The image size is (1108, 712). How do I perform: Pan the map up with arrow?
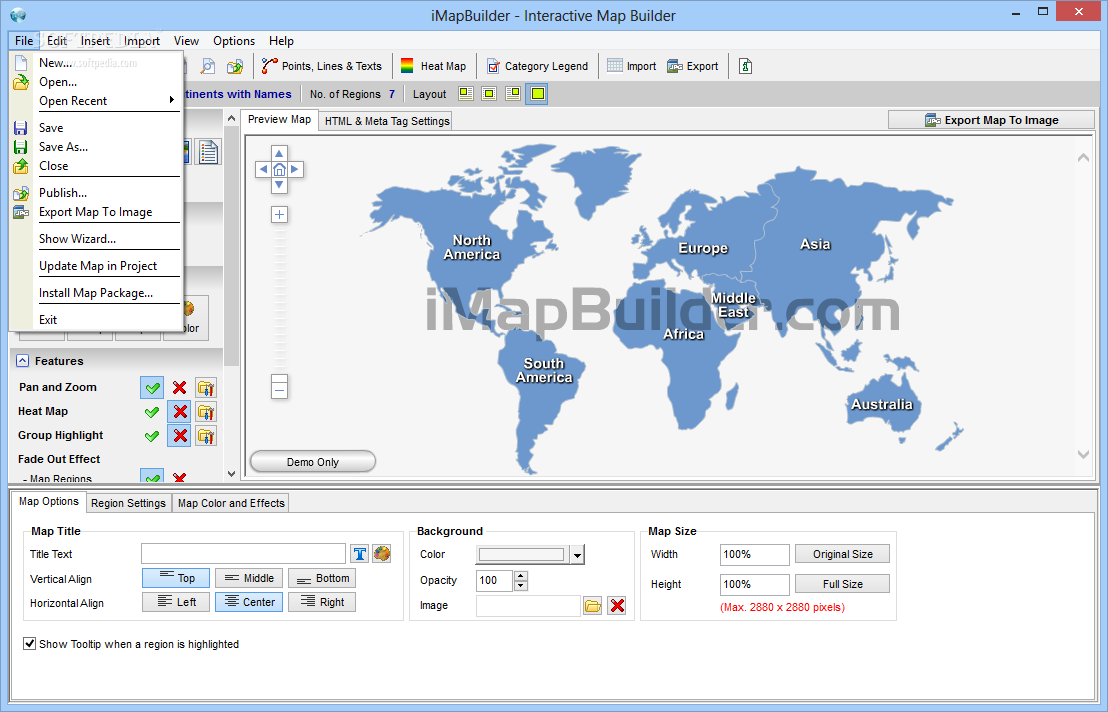(x=279, y=153)
